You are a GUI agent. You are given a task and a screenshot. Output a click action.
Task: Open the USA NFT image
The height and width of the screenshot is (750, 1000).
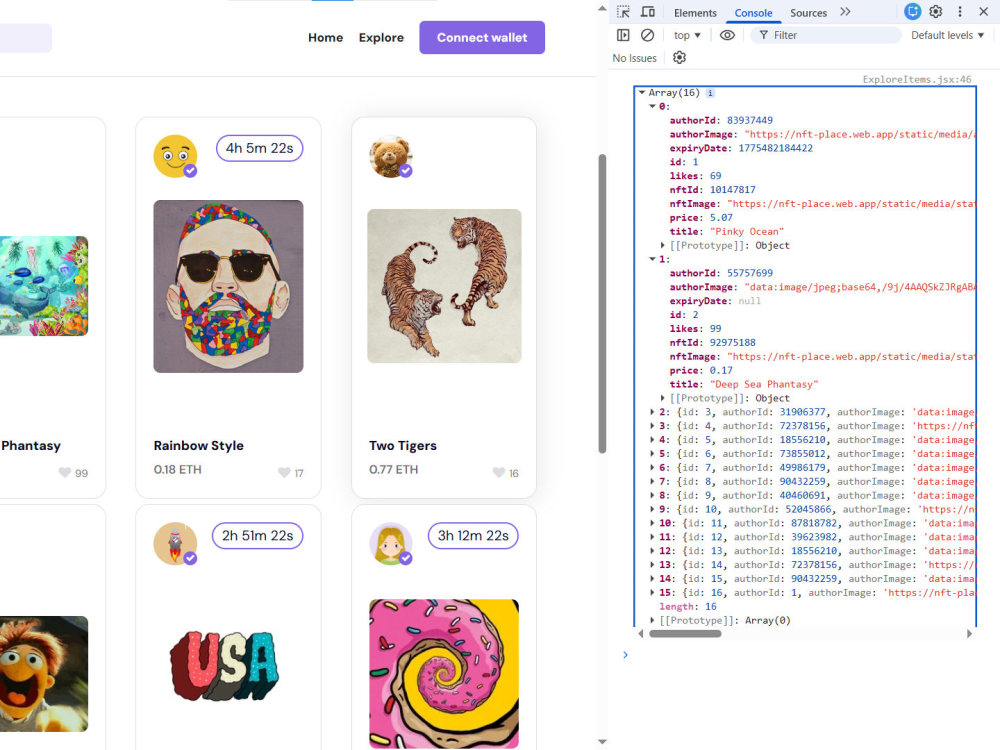pyautogui.click(x=224, y=665)
